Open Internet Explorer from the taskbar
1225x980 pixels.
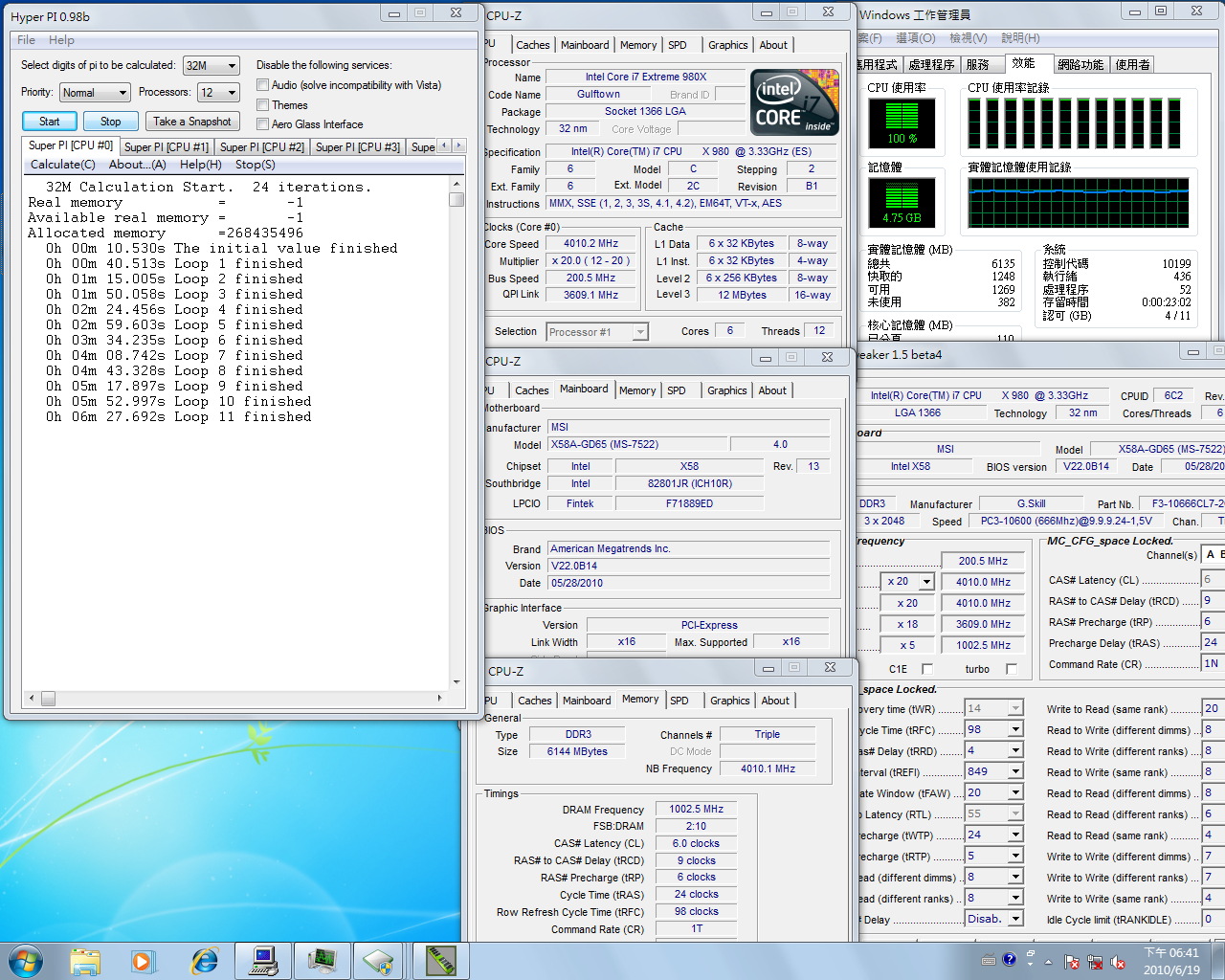click(x=204, y=961)
